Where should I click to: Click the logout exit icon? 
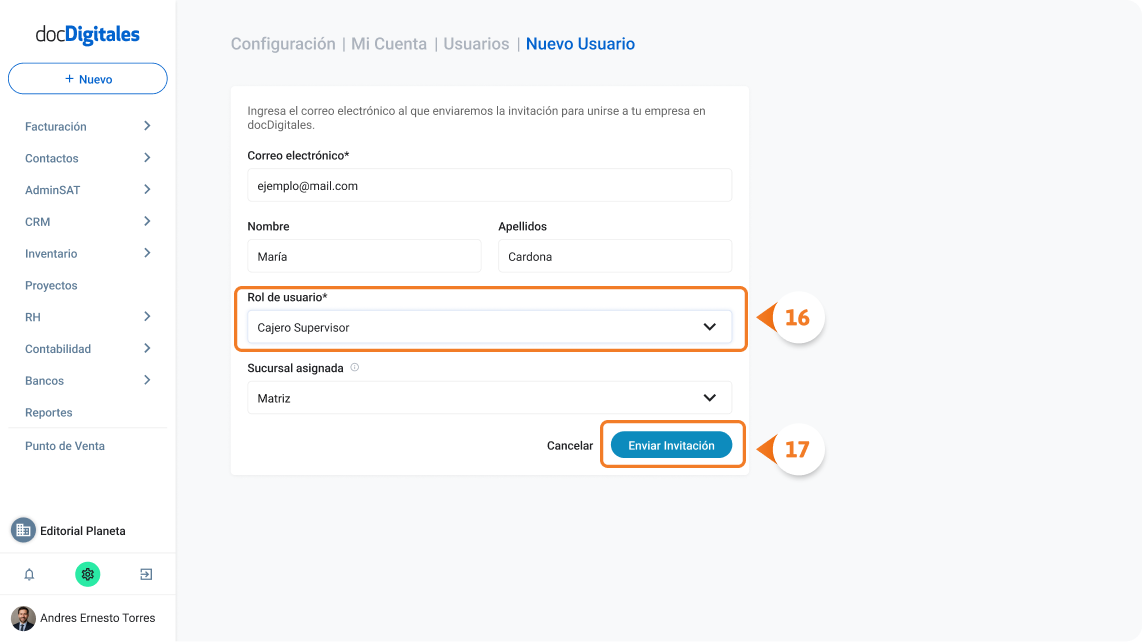click(146, 575)
